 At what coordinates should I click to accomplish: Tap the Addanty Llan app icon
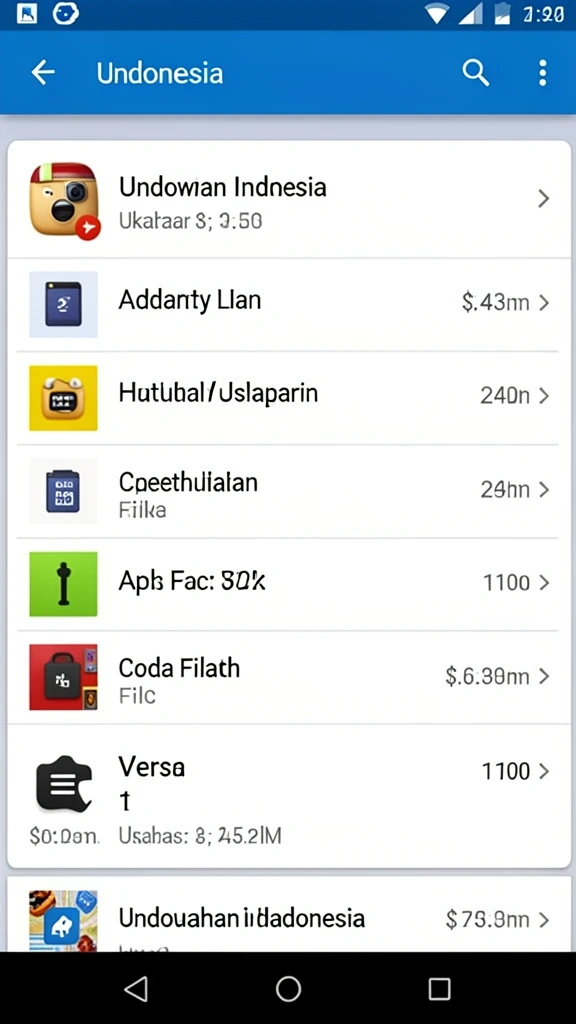63,304
